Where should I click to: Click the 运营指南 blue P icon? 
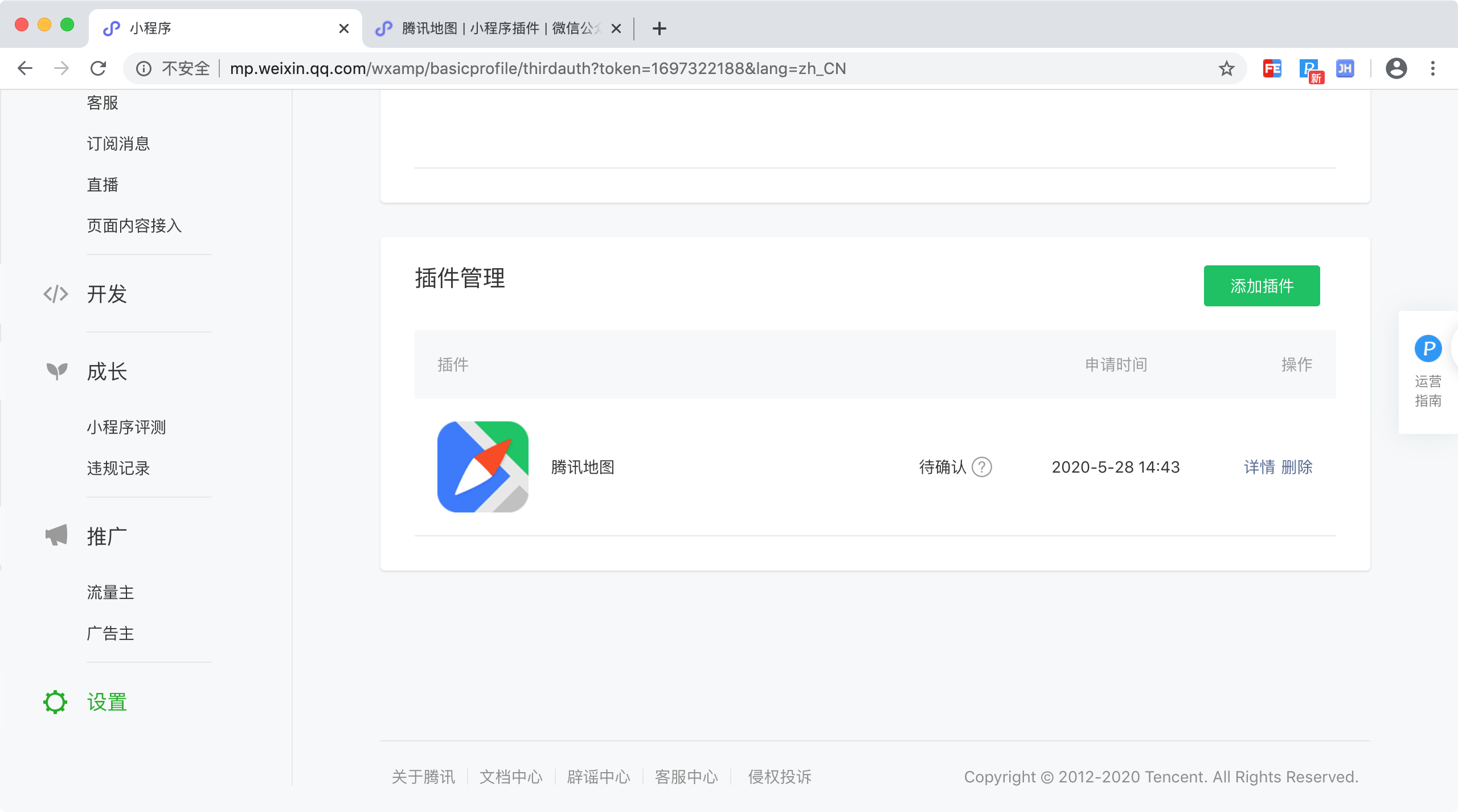point(1428,348)
